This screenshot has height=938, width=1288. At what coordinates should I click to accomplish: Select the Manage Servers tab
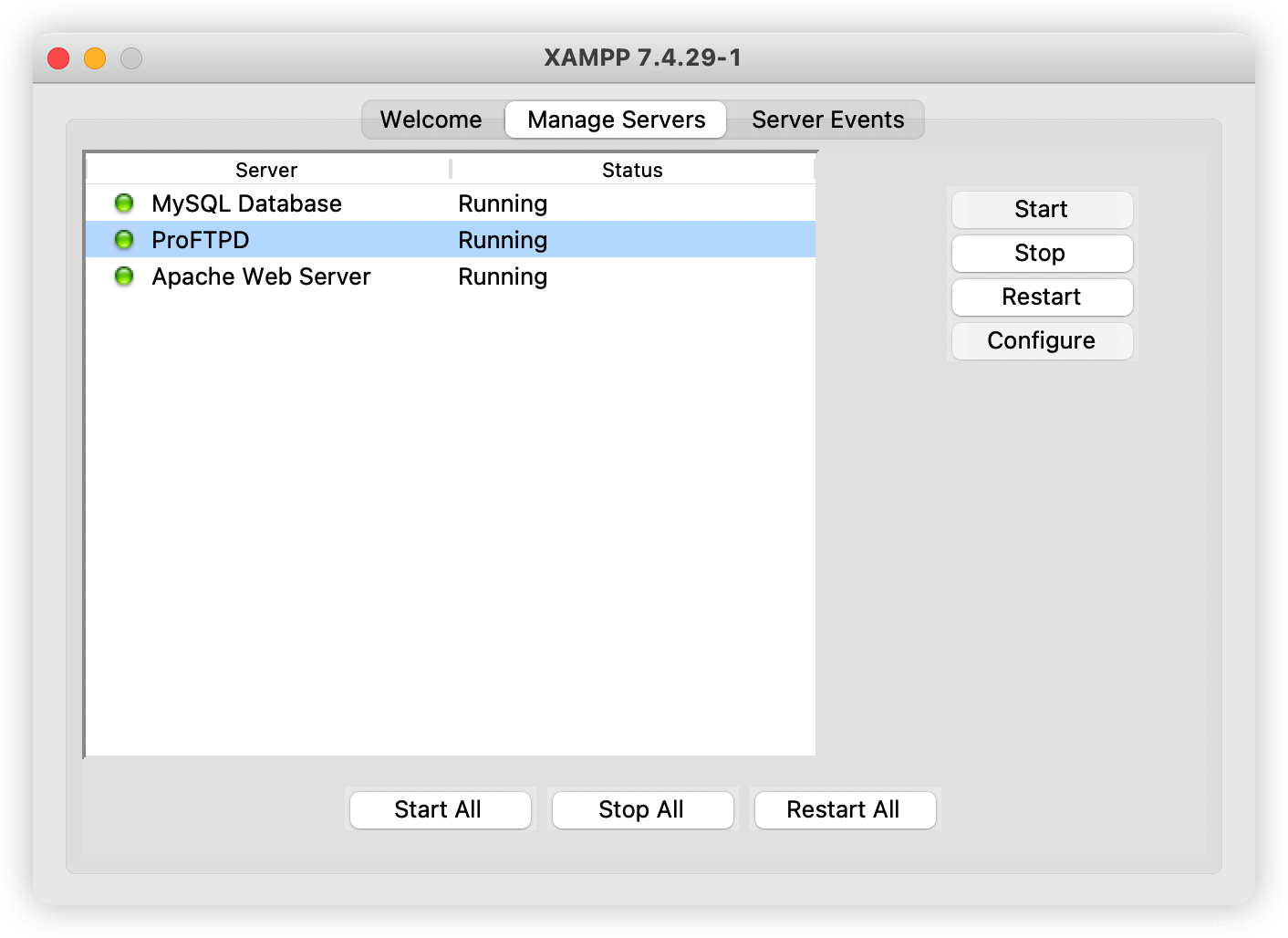coord(615,120)
